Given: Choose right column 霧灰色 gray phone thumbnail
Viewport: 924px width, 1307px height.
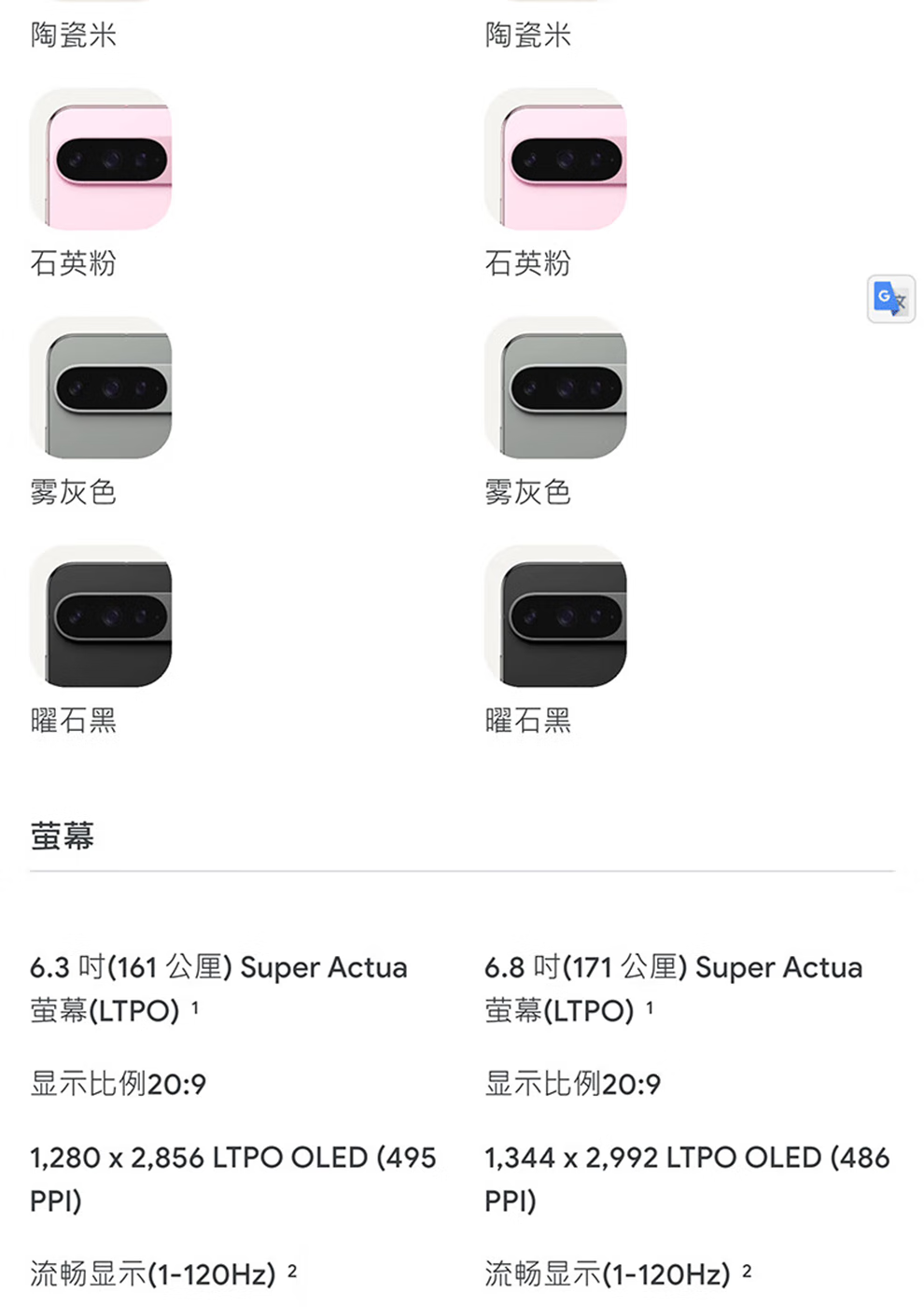Looking at the screenshot, I should pos(555,387).
